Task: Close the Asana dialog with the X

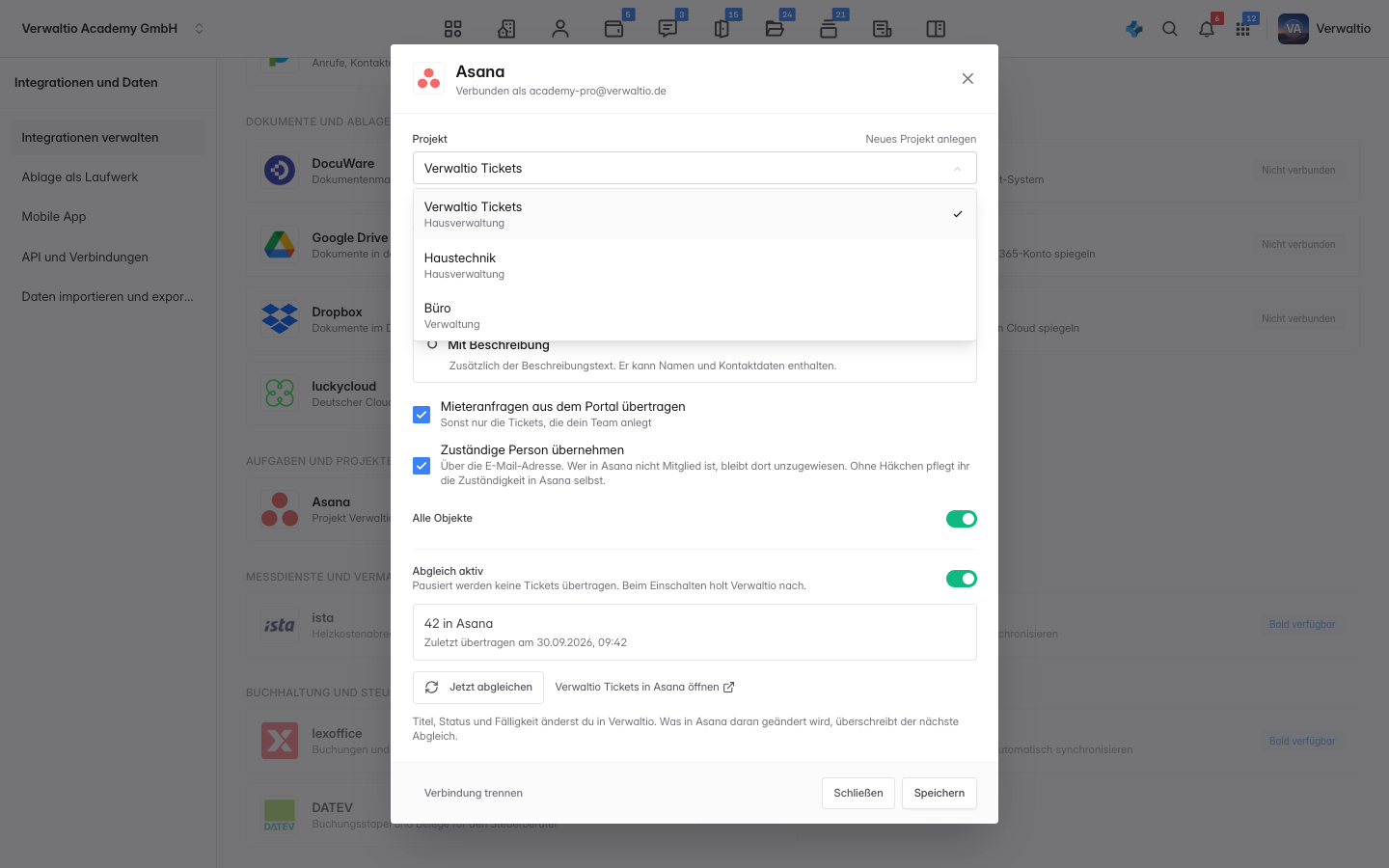Action: pos(967,79)
